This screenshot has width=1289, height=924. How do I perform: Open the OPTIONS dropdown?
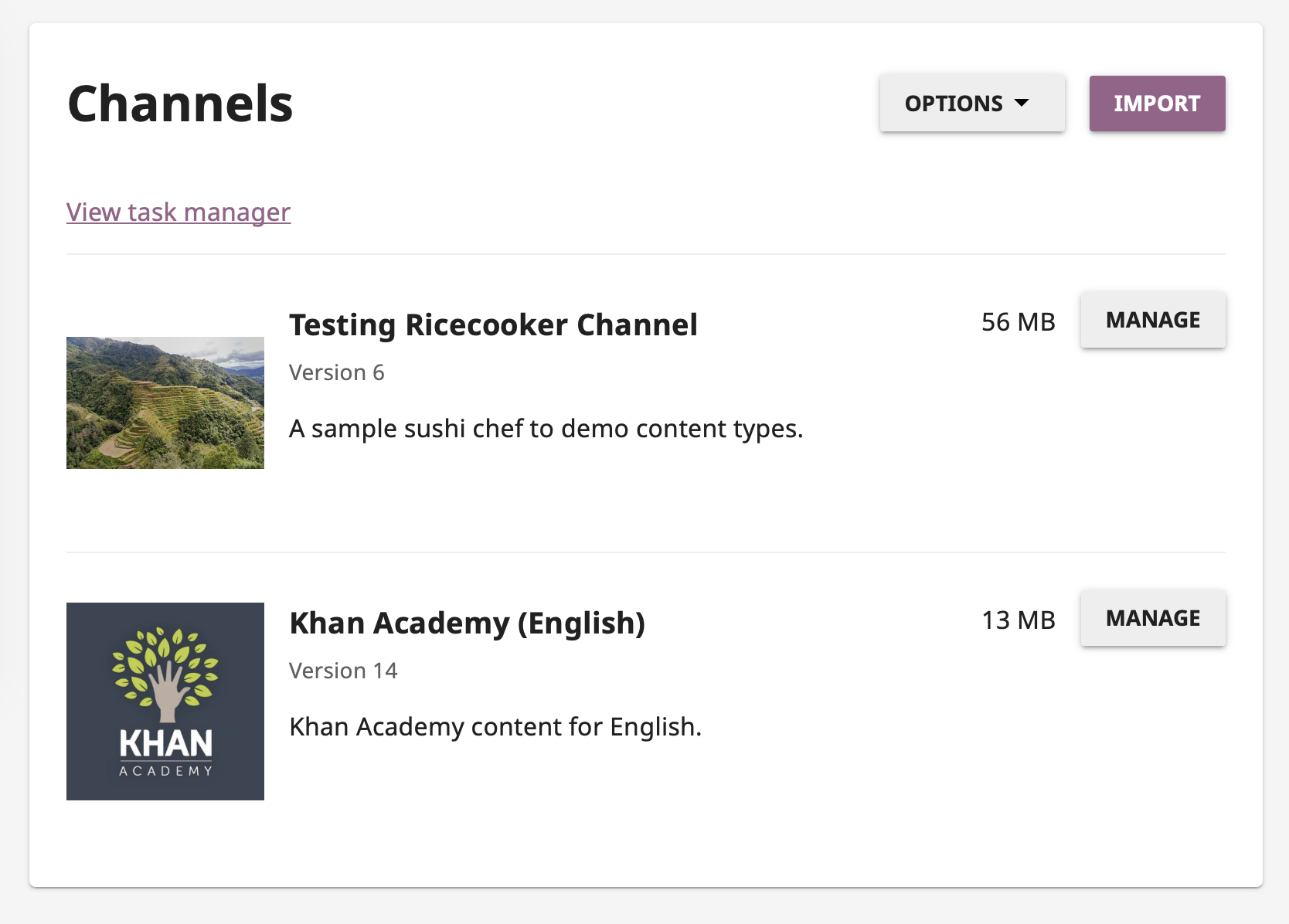click(971, 103)
